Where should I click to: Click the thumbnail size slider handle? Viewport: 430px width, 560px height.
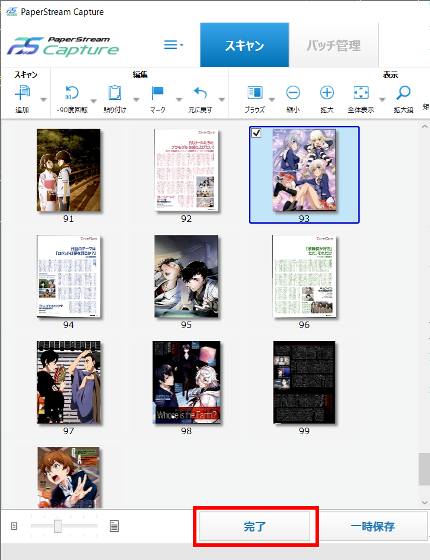click(58, 526)
